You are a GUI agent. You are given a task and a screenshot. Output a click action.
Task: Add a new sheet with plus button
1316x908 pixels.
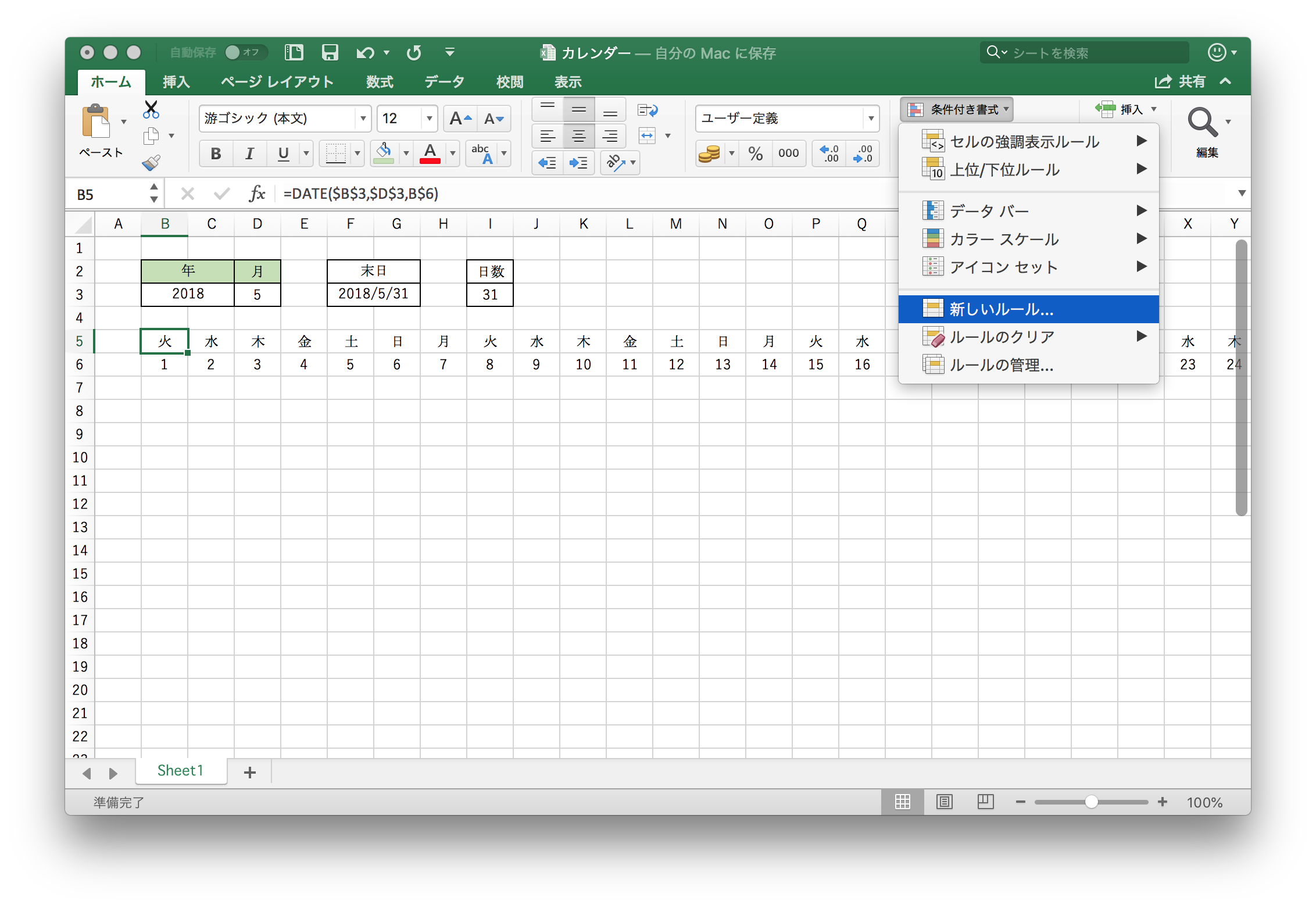[x=250, y=772]
